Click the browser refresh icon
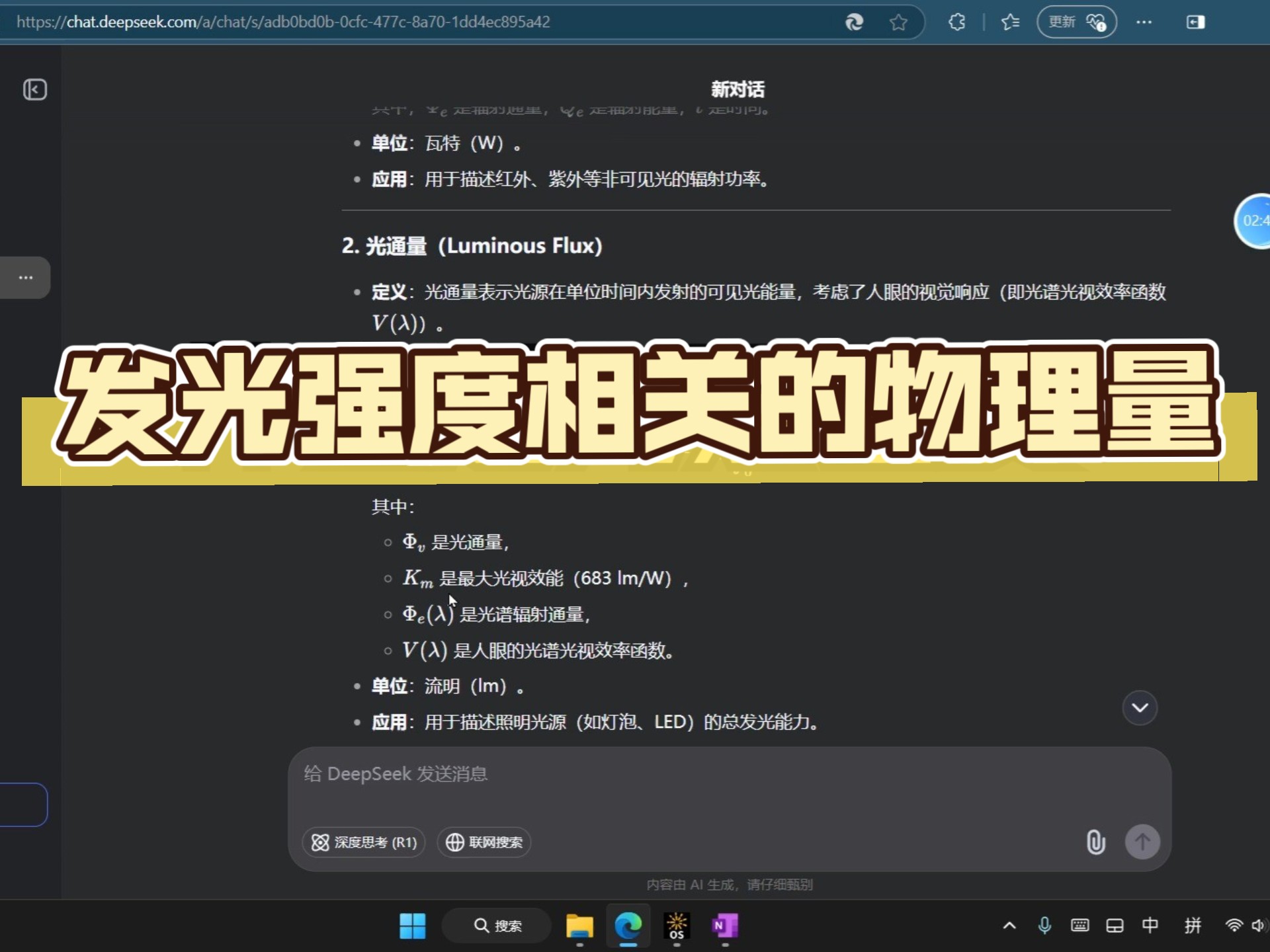The width and height of the screenshot is (1270, 952). pos(854,22)
